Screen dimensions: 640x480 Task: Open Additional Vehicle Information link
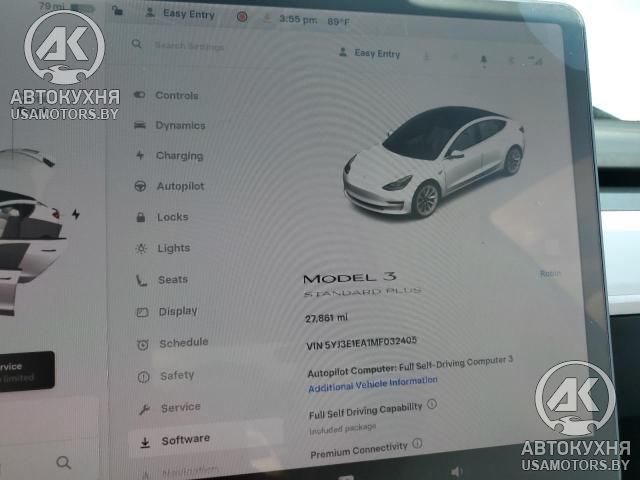pos(373,384)
